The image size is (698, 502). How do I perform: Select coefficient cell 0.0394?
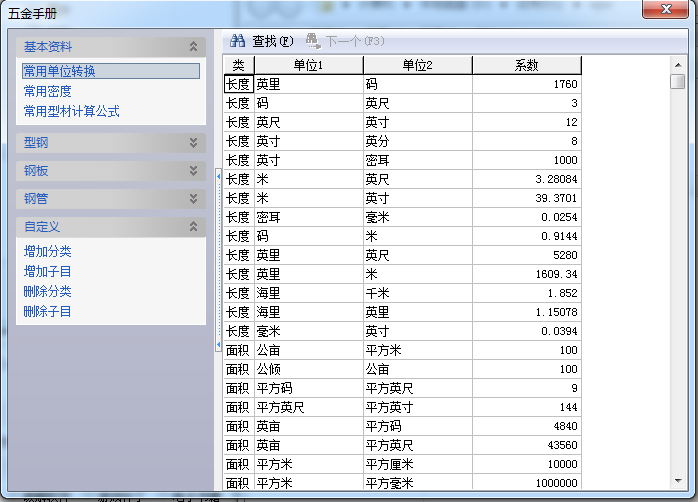click(527, 331)
